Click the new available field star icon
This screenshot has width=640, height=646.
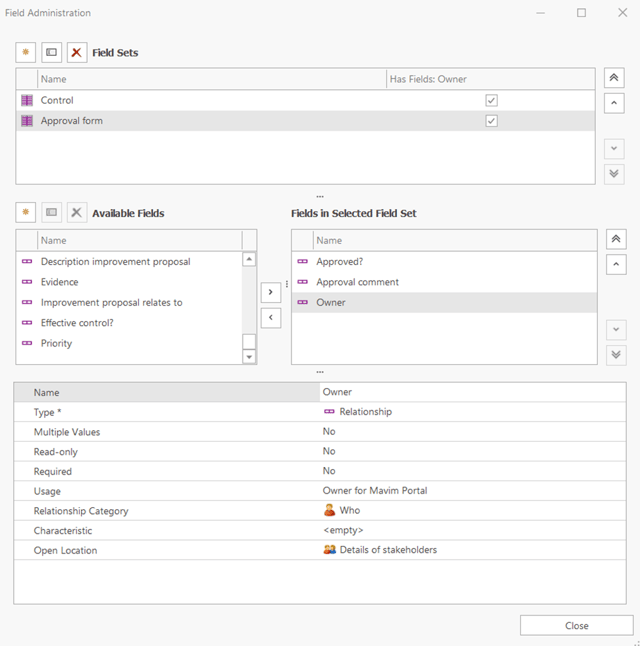pyautogui.click(x=26, y=213)
